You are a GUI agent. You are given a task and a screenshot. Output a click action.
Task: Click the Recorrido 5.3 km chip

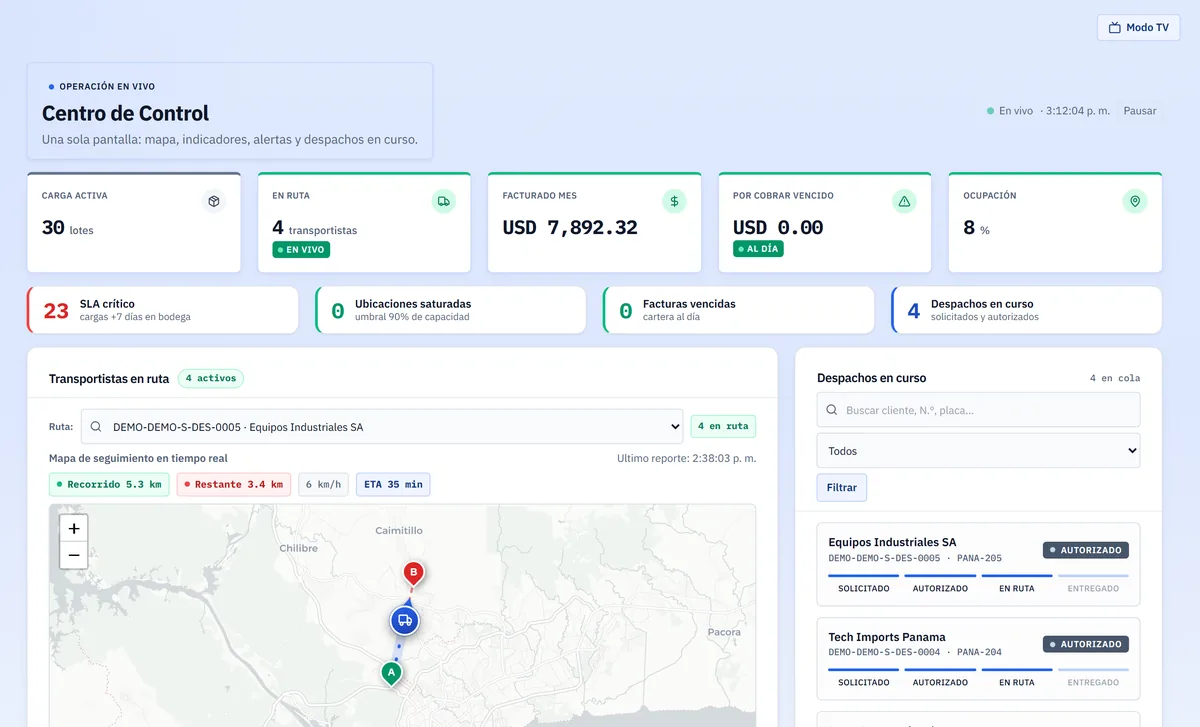109,485
